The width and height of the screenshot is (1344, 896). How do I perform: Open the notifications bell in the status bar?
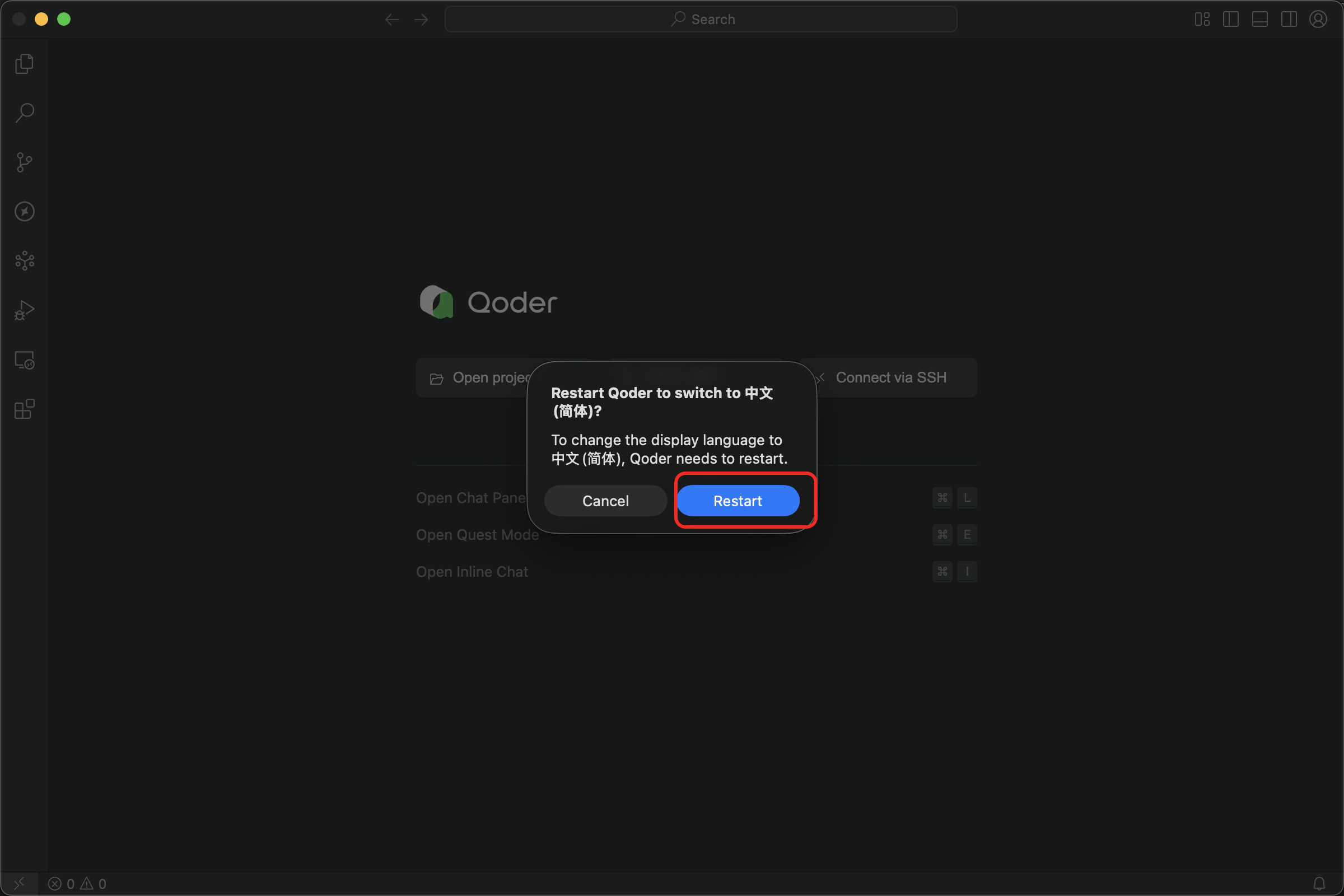pos(1319,884)
